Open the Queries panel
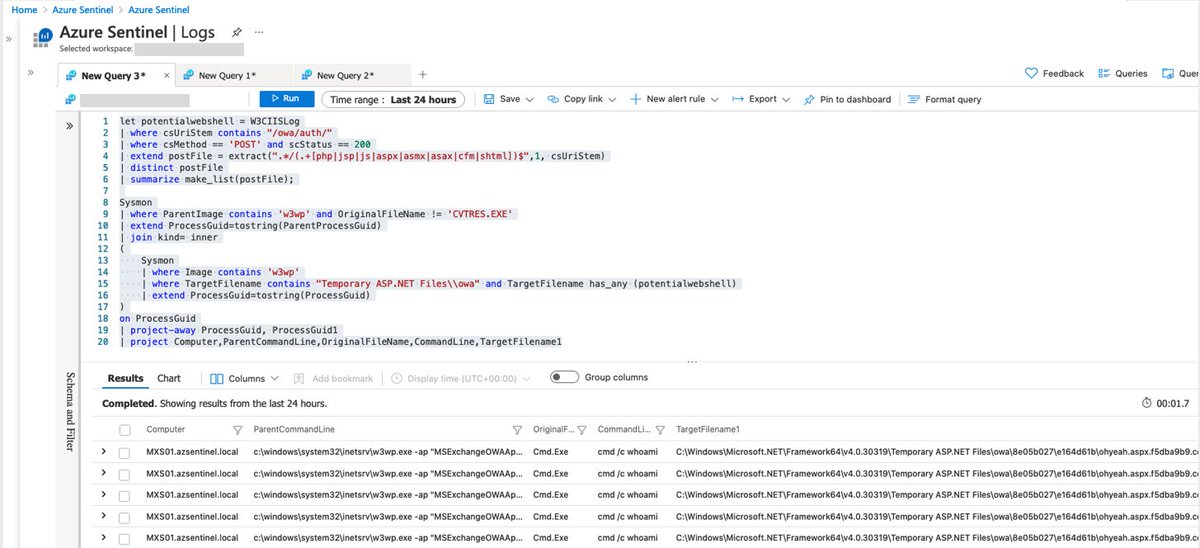Viewport: 1200px width, 548px height. click(1123, 73)
